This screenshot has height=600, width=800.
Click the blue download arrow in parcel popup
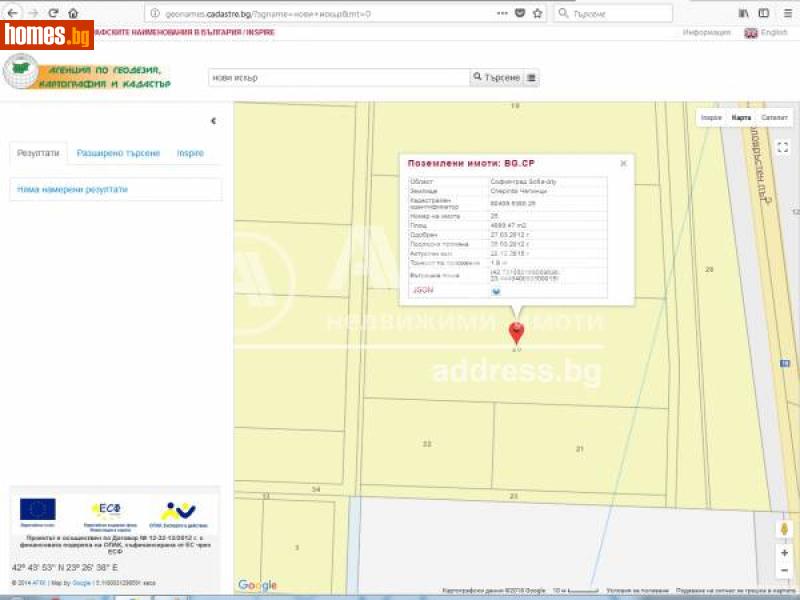point(496,290)
